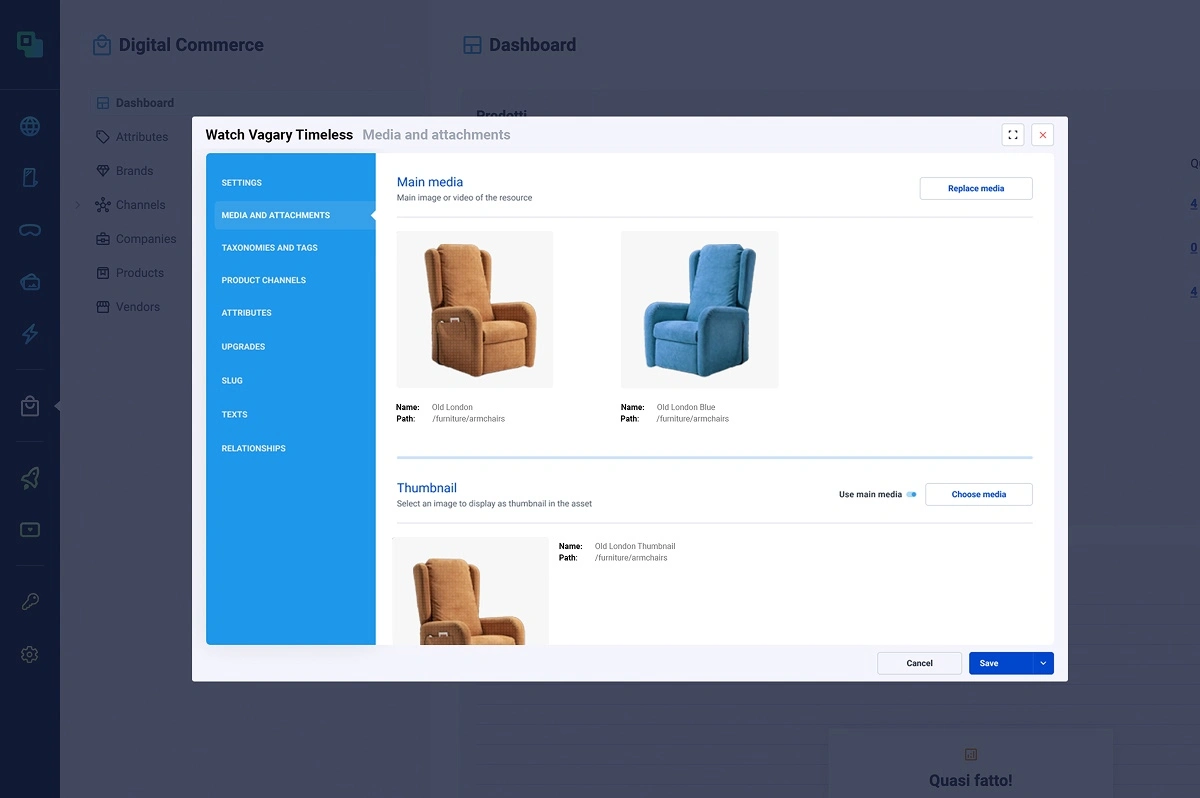The image size is (1200, 798).
Task: Click the VR goggles icon in sidebar
Action: 30,230
